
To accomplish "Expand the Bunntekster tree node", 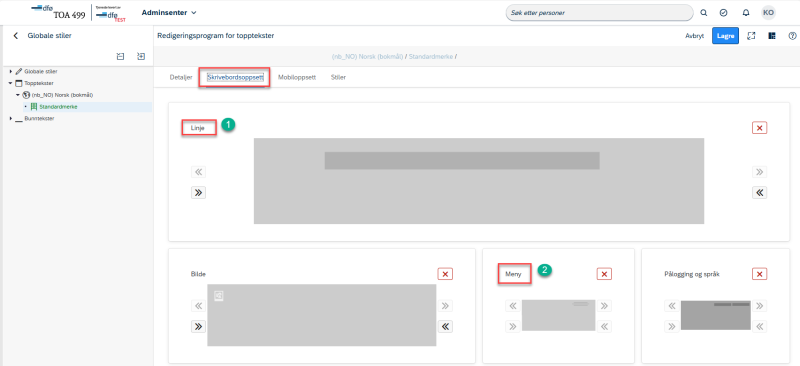I will [11, 118].
